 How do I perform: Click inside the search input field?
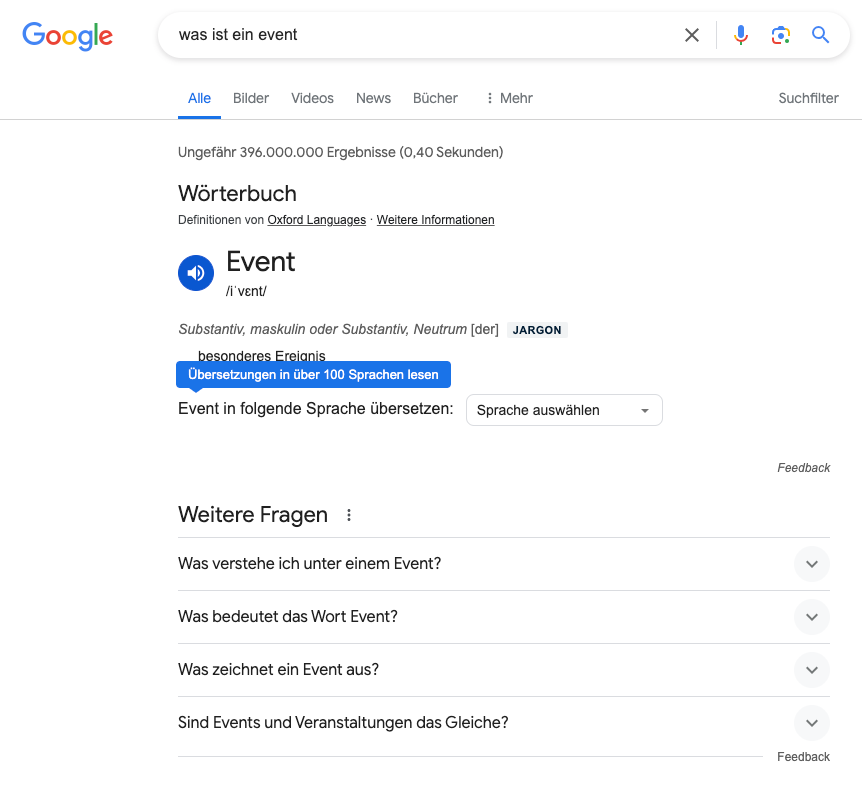[x=420, y=34]
